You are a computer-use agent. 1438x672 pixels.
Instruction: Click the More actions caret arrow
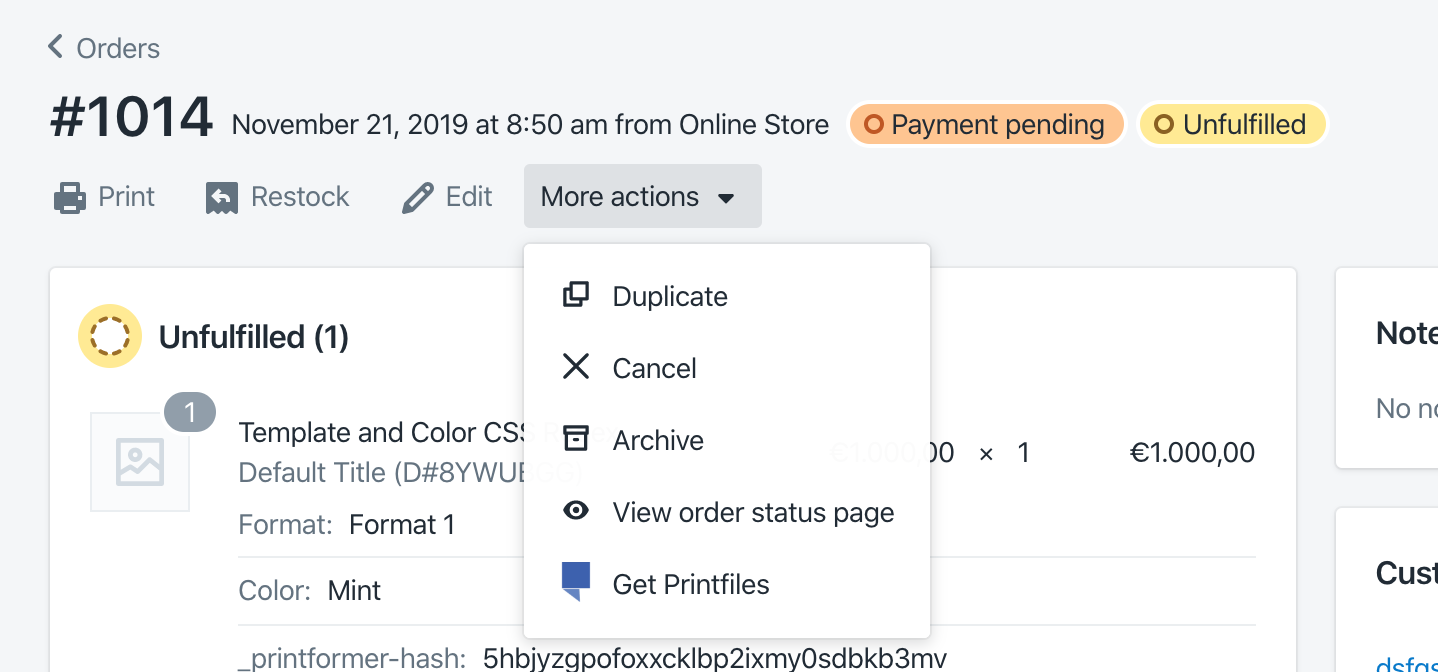(727, 198)
